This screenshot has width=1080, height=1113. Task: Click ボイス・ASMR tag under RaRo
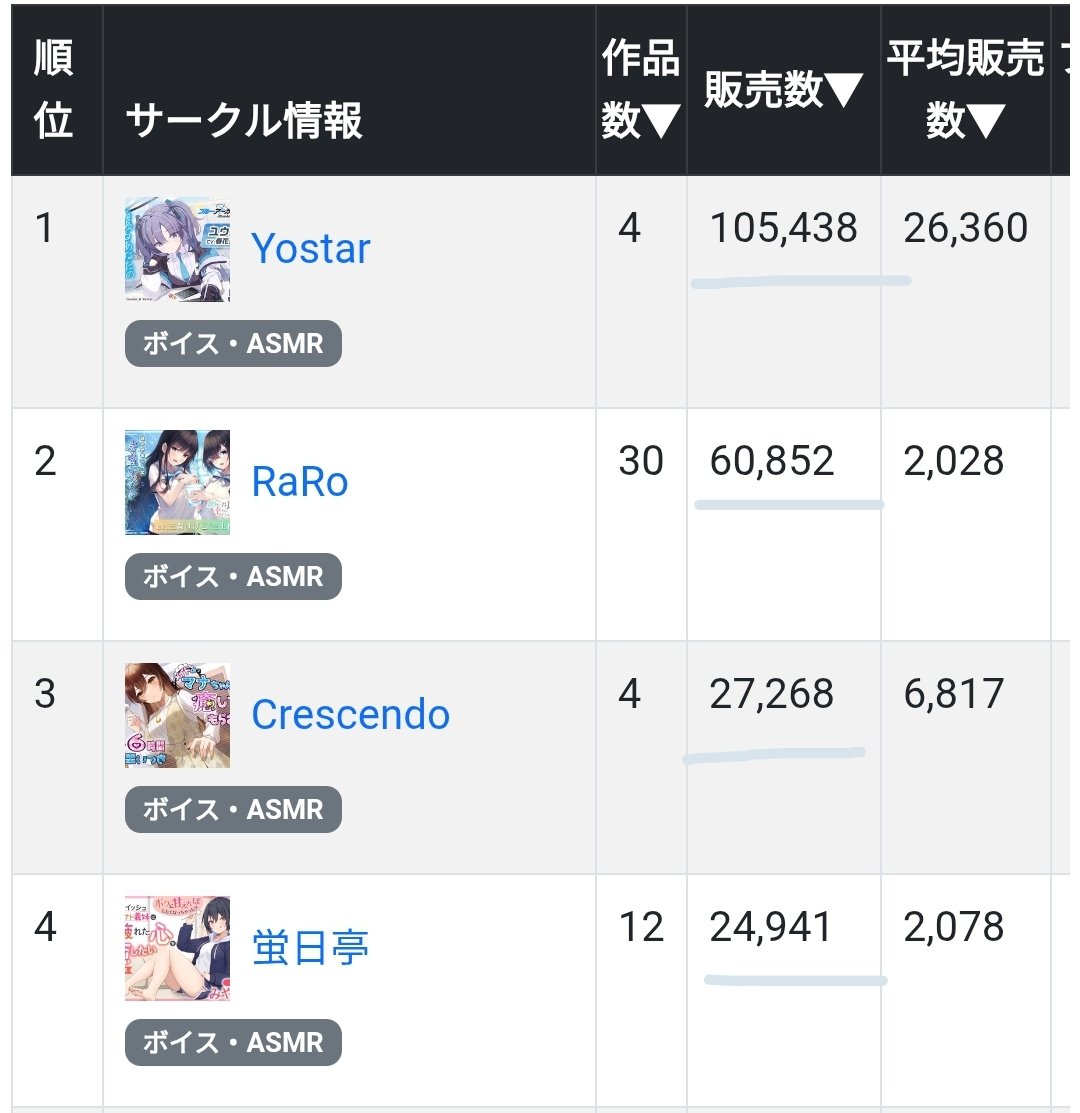[x=233, y=577]
